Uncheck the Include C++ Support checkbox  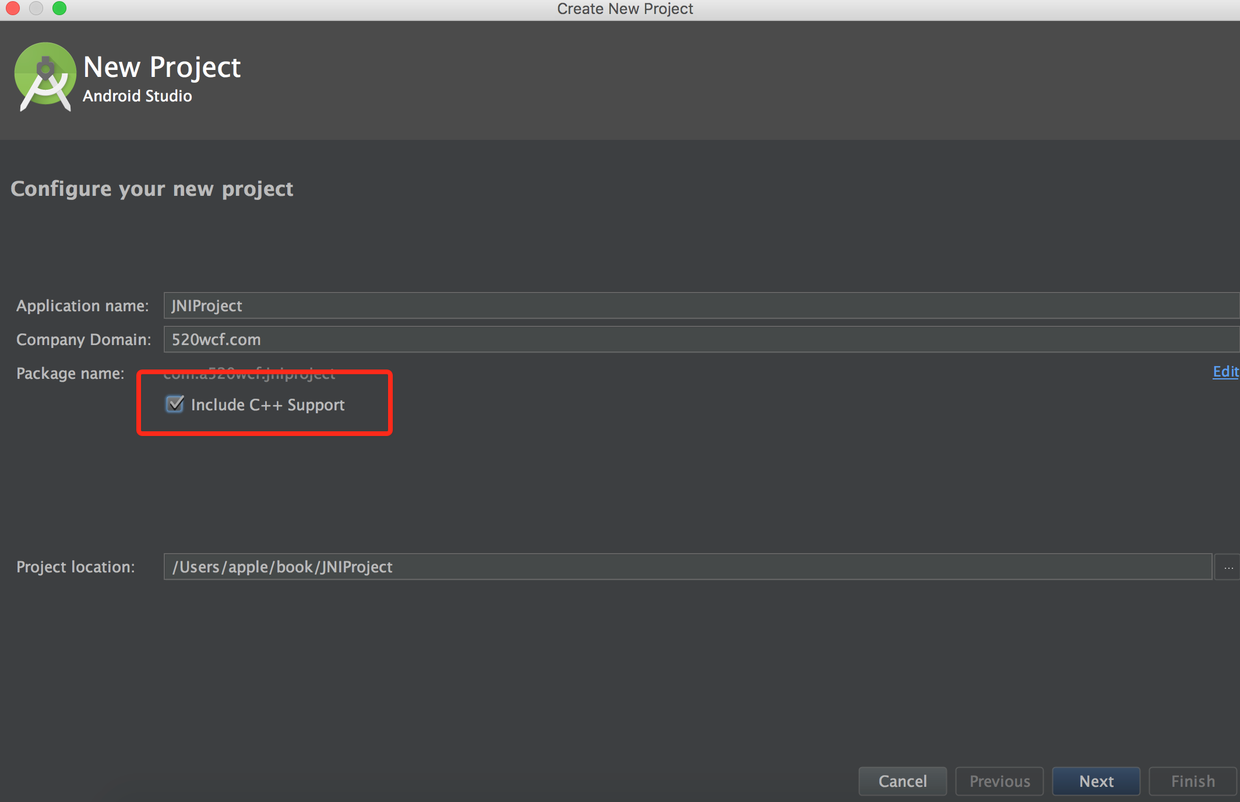point(175,404)
